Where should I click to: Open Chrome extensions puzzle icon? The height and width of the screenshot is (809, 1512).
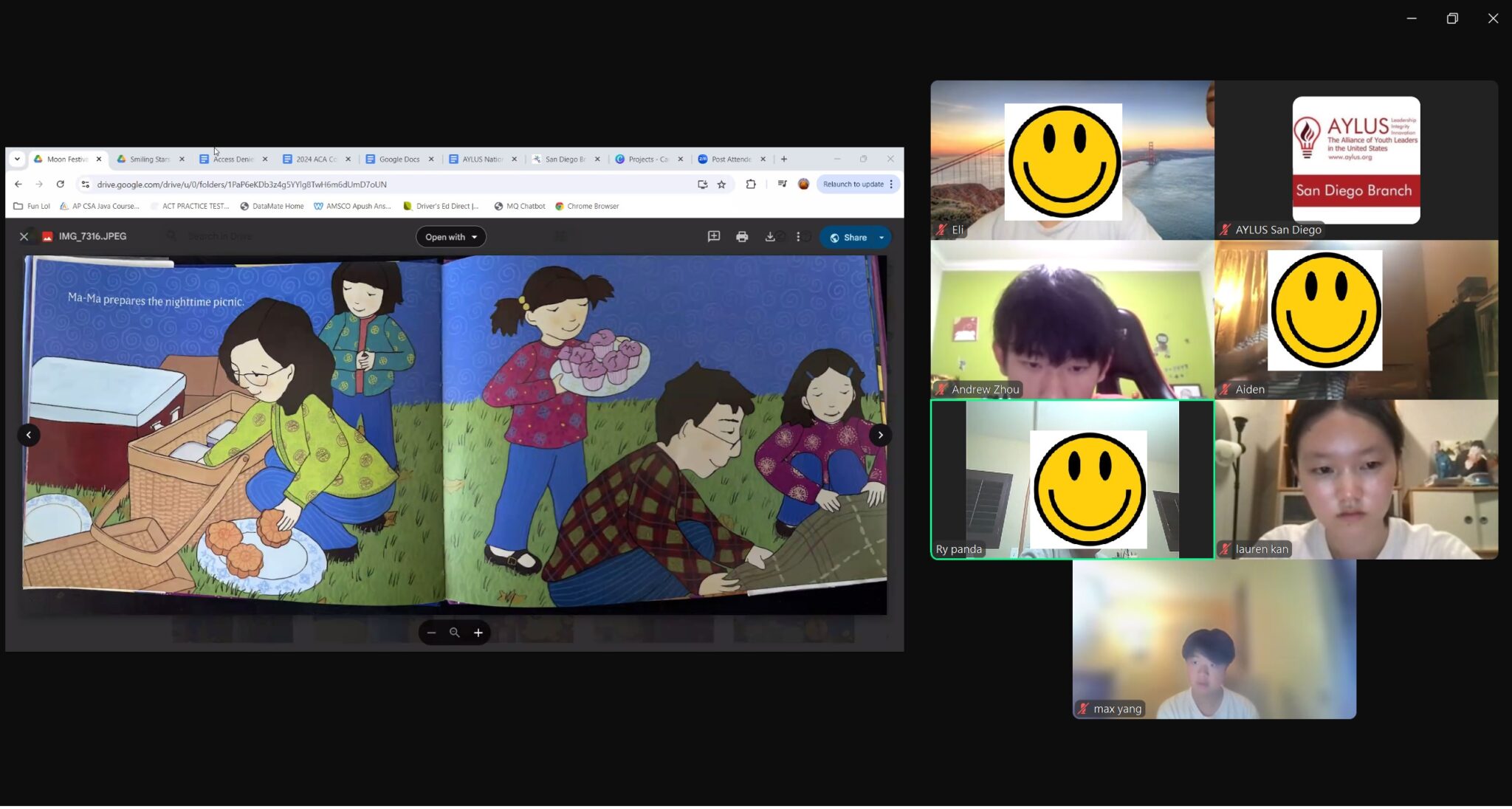(x=751, y=185)
